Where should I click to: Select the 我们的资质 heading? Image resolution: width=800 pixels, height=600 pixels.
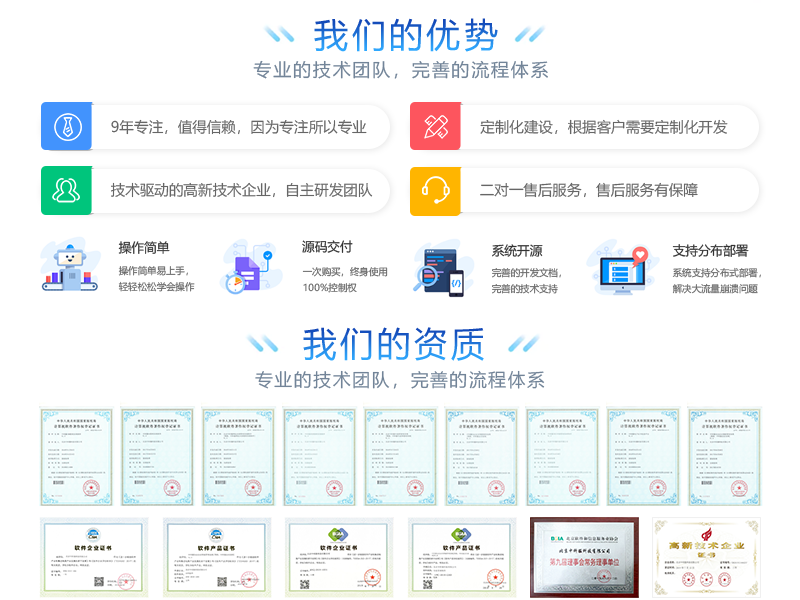tap(394, 344)
